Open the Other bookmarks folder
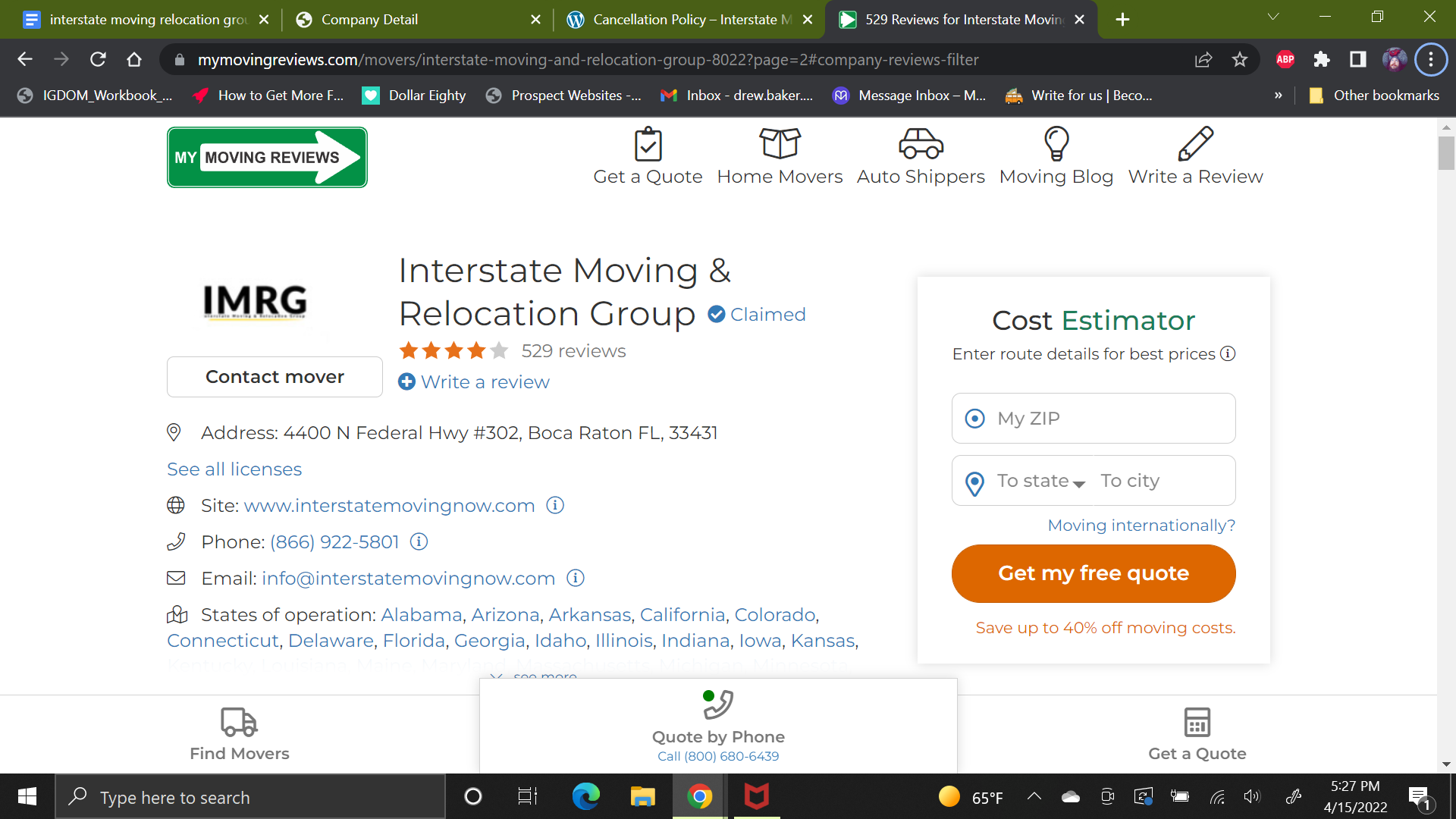 click(1374, 96)
